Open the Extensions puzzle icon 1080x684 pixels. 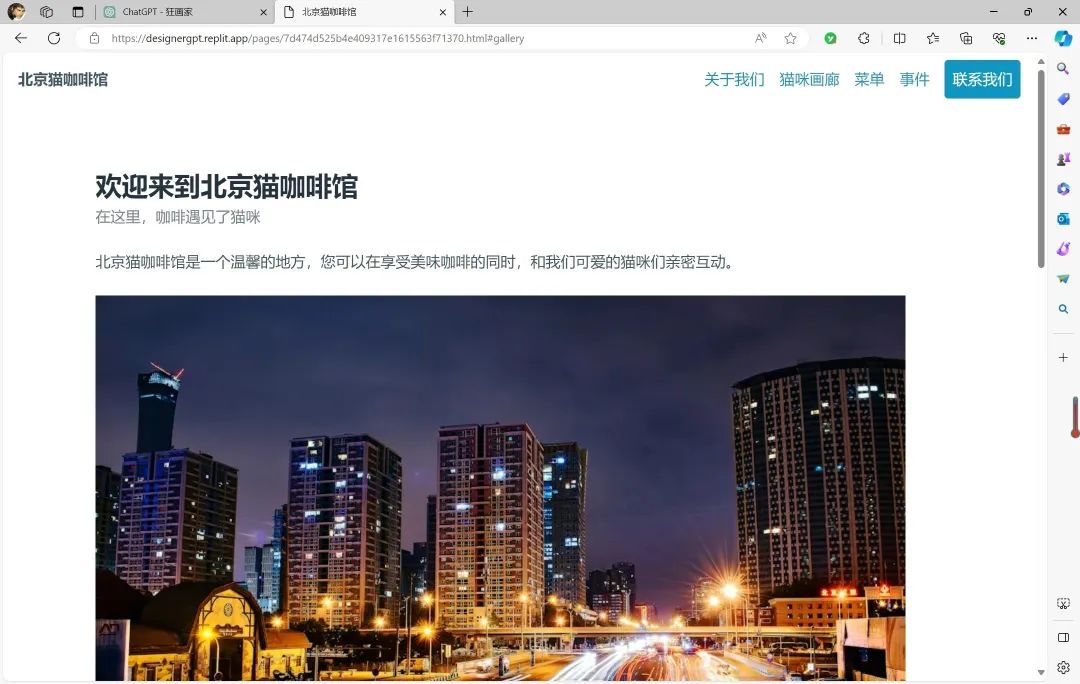pyautogui.click(x=864, y=39)
